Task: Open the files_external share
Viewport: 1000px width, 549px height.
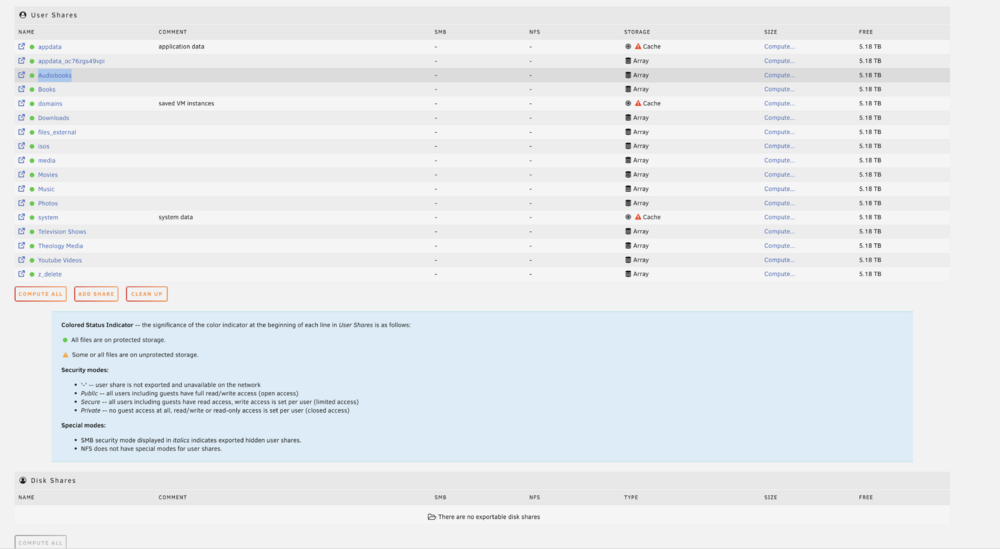Action: pos(57,132)
